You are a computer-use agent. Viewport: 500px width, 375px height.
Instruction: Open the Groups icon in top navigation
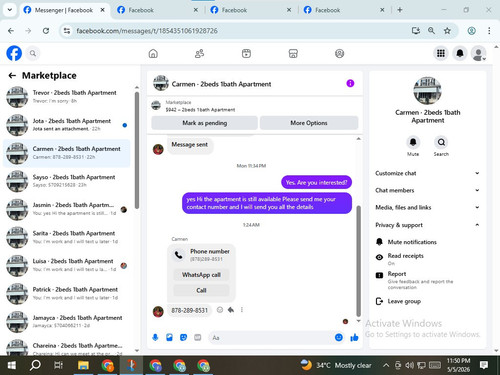(339, 53)
